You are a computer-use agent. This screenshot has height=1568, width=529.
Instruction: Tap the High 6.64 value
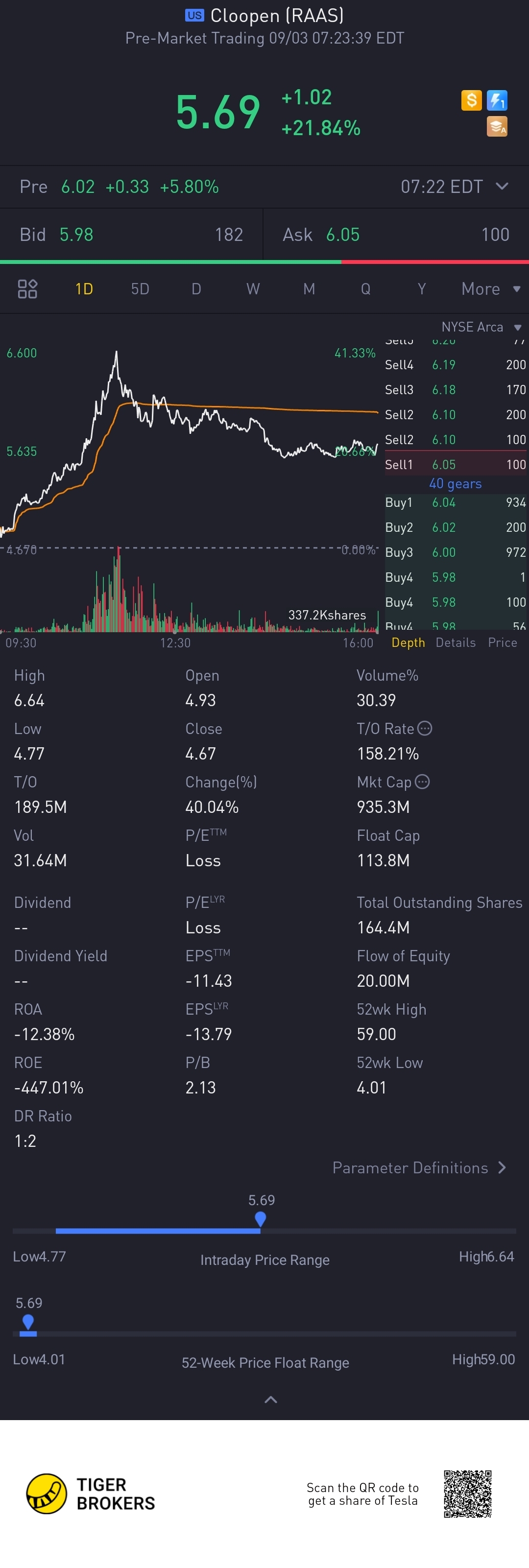(x=29, y=700)
